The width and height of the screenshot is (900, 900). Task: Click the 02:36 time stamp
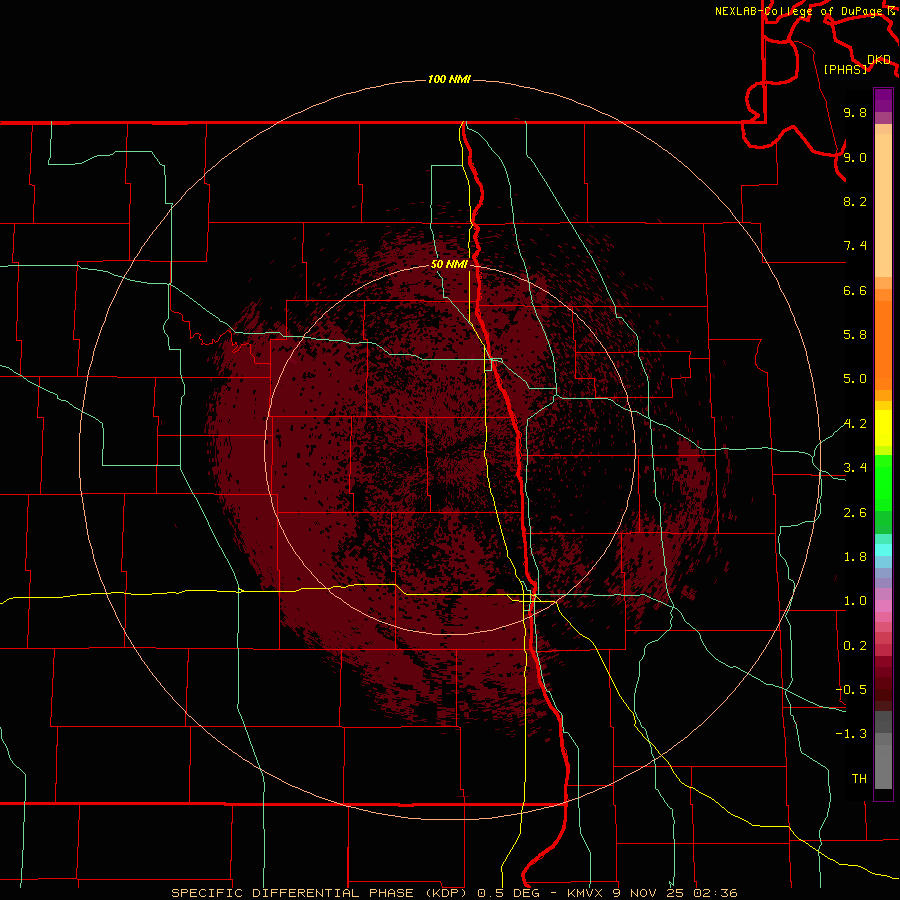pyautogui.click(x=715, y=893)
